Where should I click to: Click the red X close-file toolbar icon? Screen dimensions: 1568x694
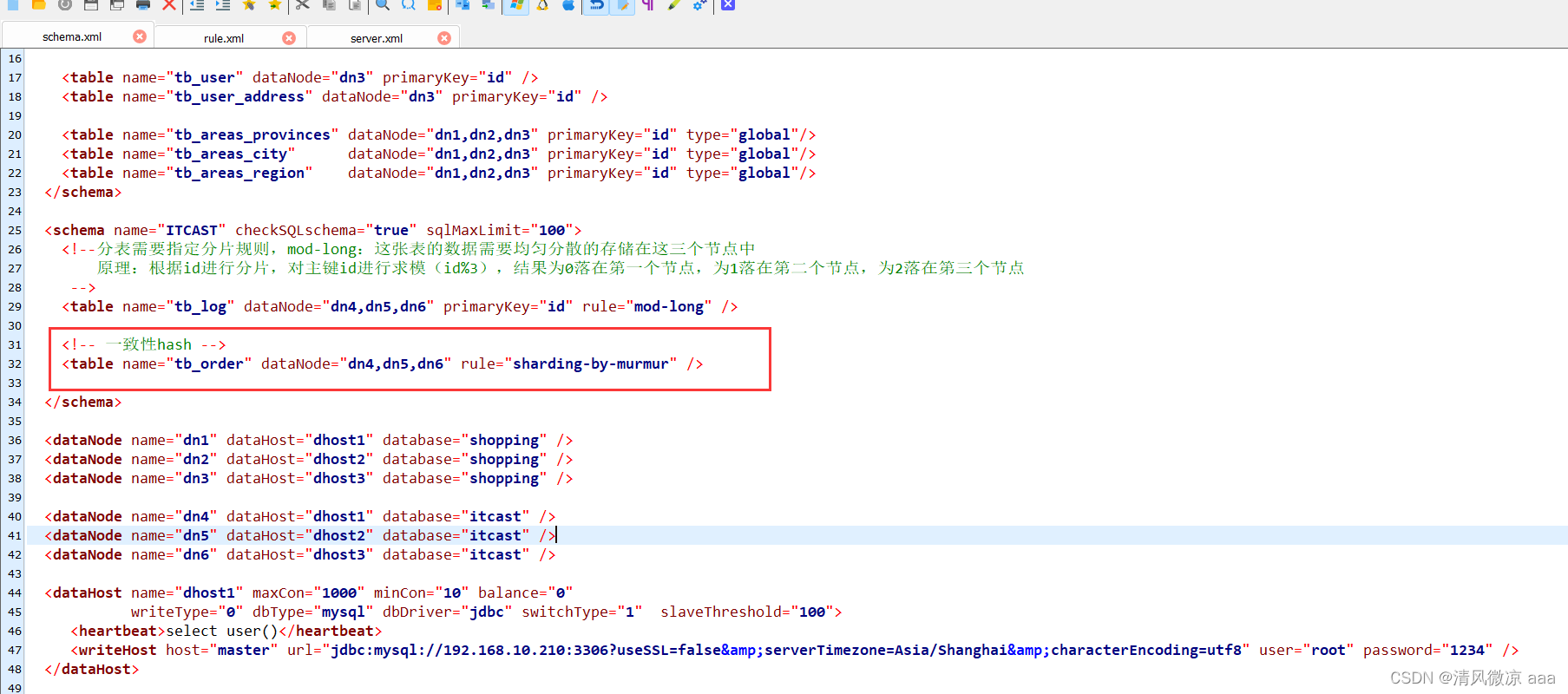click(x=169, y=4)
